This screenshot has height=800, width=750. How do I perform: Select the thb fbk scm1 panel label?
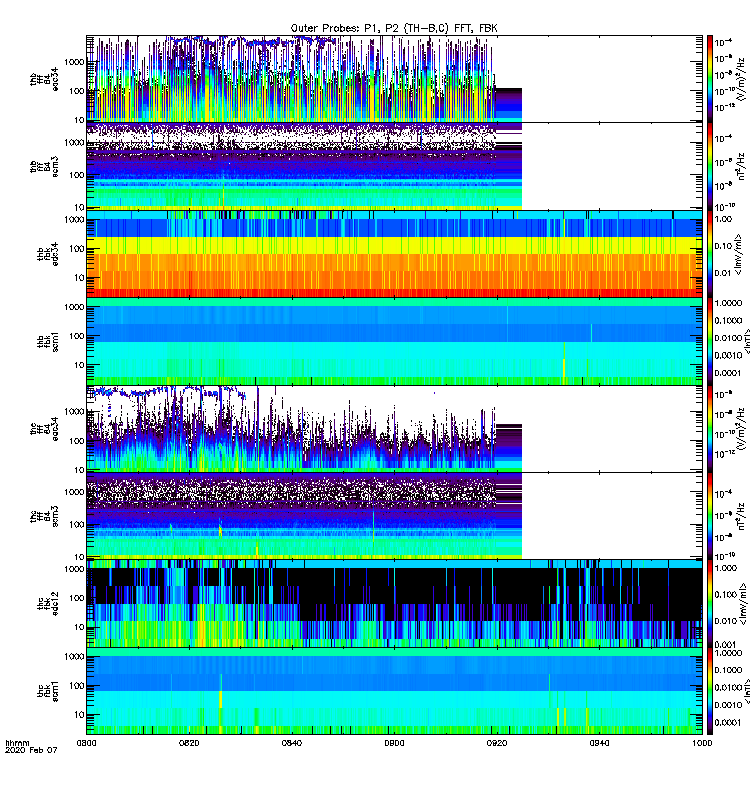click(x=47, y=341)
